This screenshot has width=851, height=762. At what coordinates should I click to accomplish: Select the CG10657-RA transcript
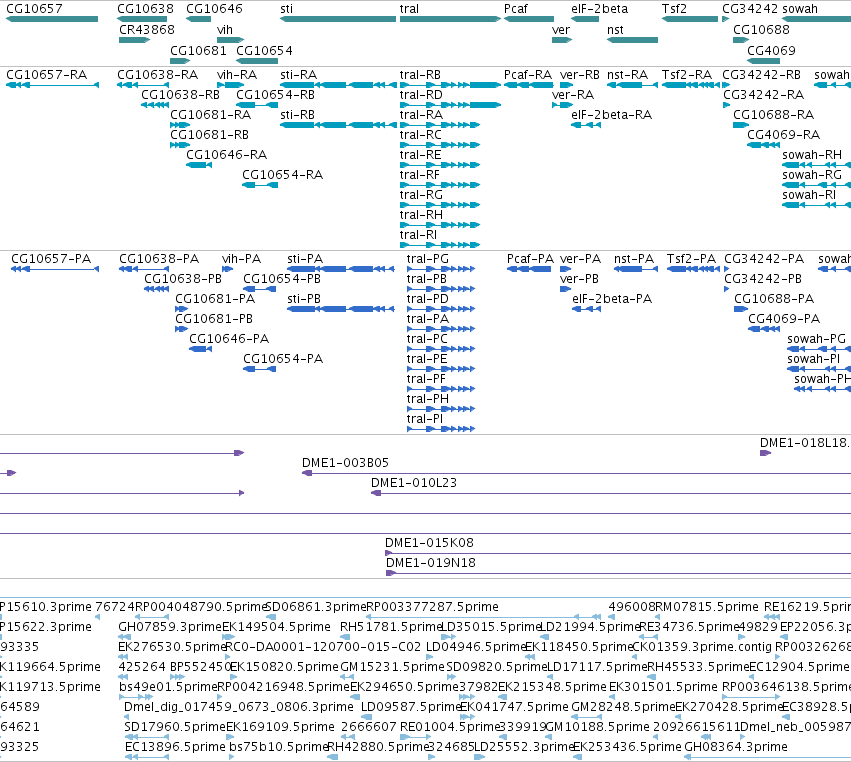(52, 85)
